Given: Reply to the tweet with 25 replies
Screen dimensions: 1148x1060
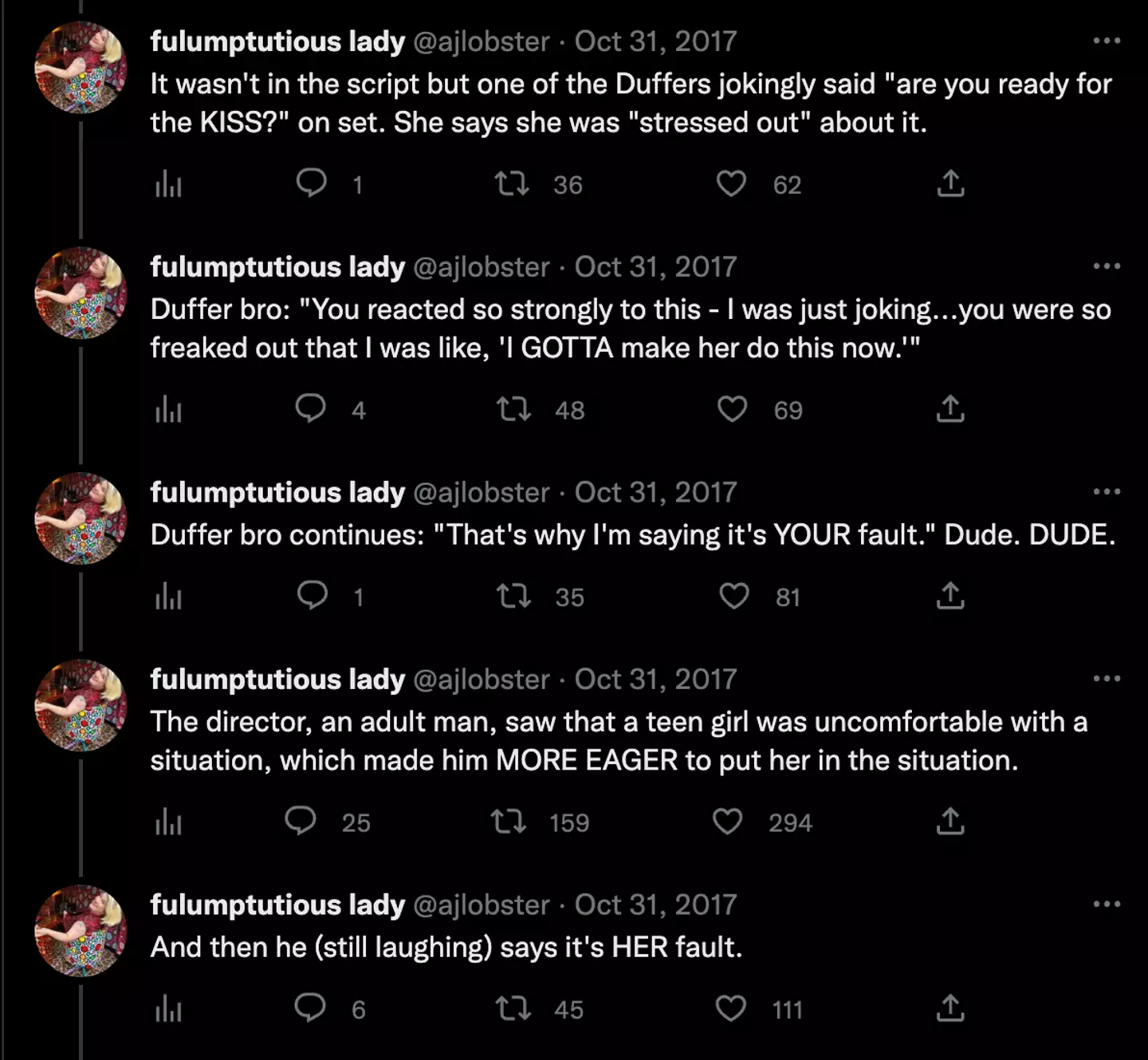Looking at the screenshot, I should [301, 822].
